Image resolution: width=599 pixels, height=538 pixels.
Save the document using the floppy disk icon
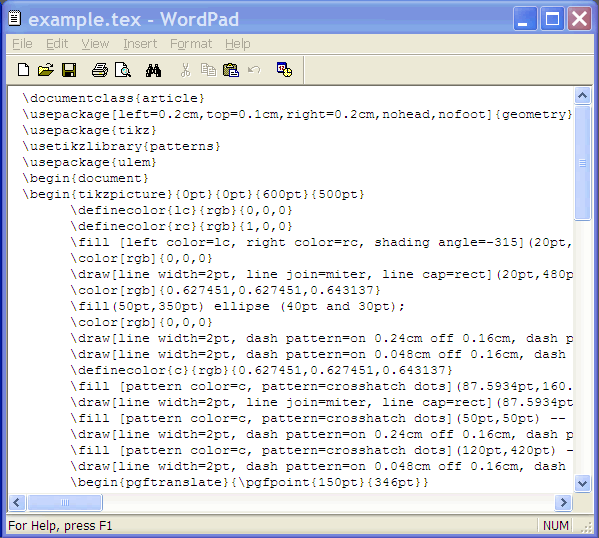coord(69,70)
